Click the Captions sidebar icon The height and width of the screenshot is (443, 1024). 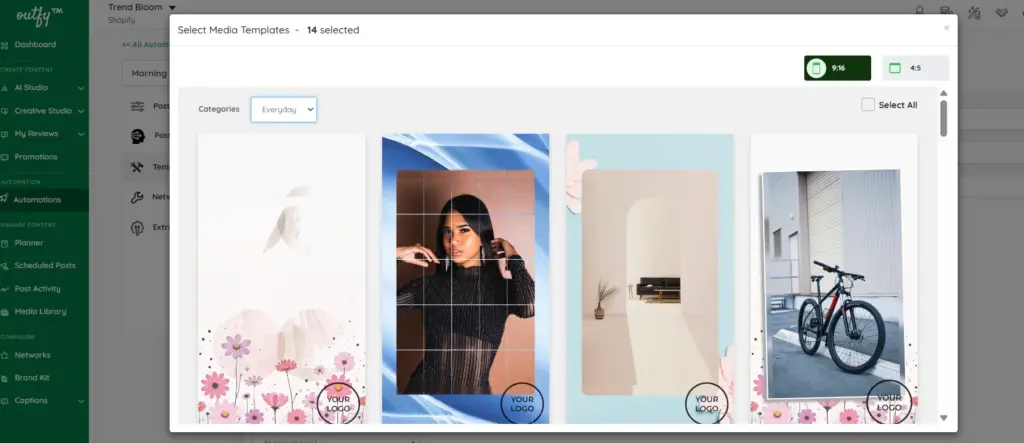tap(5, 401)
